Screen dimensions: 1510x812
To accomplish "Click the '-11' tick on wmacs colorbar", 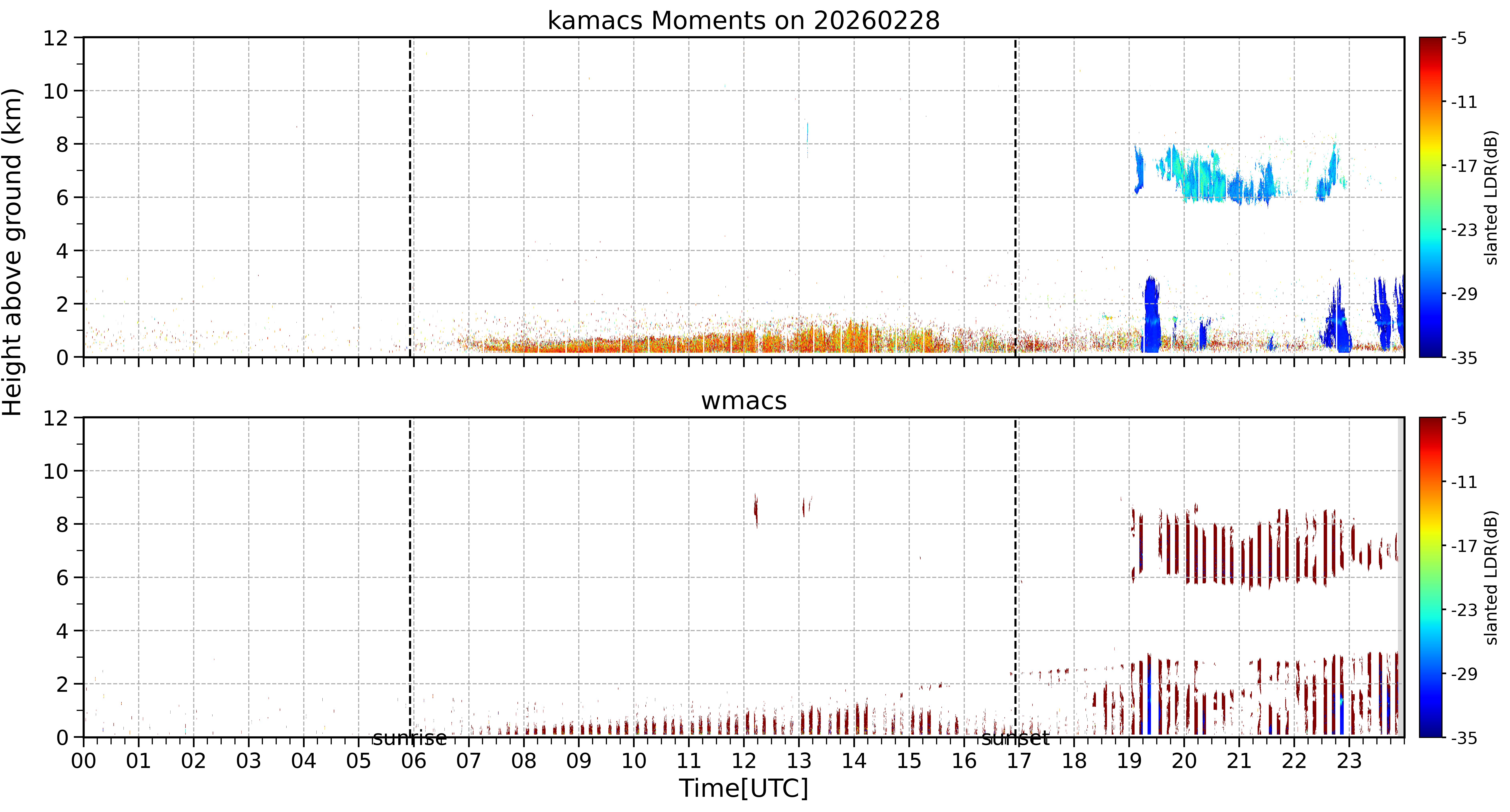I will coord(1464,482).
